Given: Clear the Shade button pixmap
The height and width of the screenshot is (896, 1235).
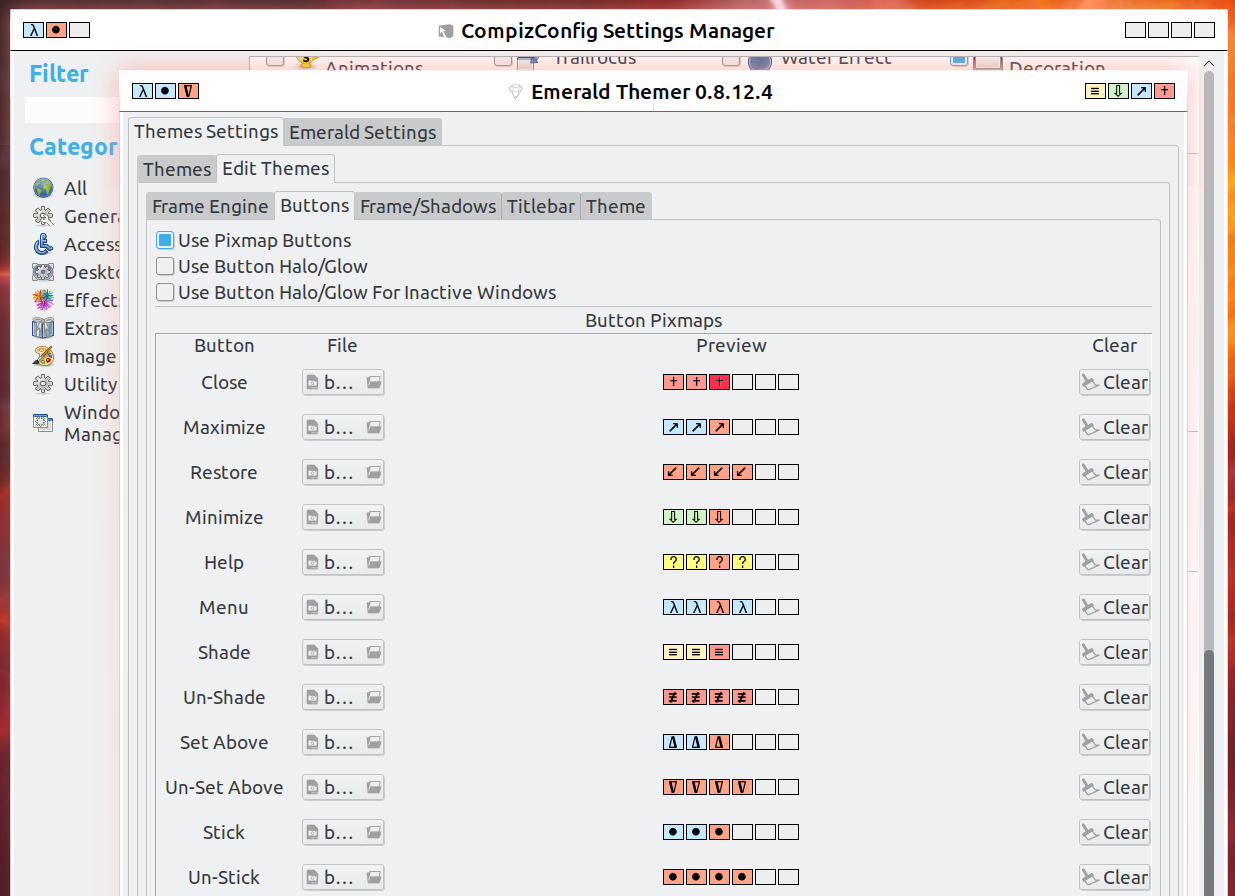Looking at the screenshot, I should pos(1114,653).
